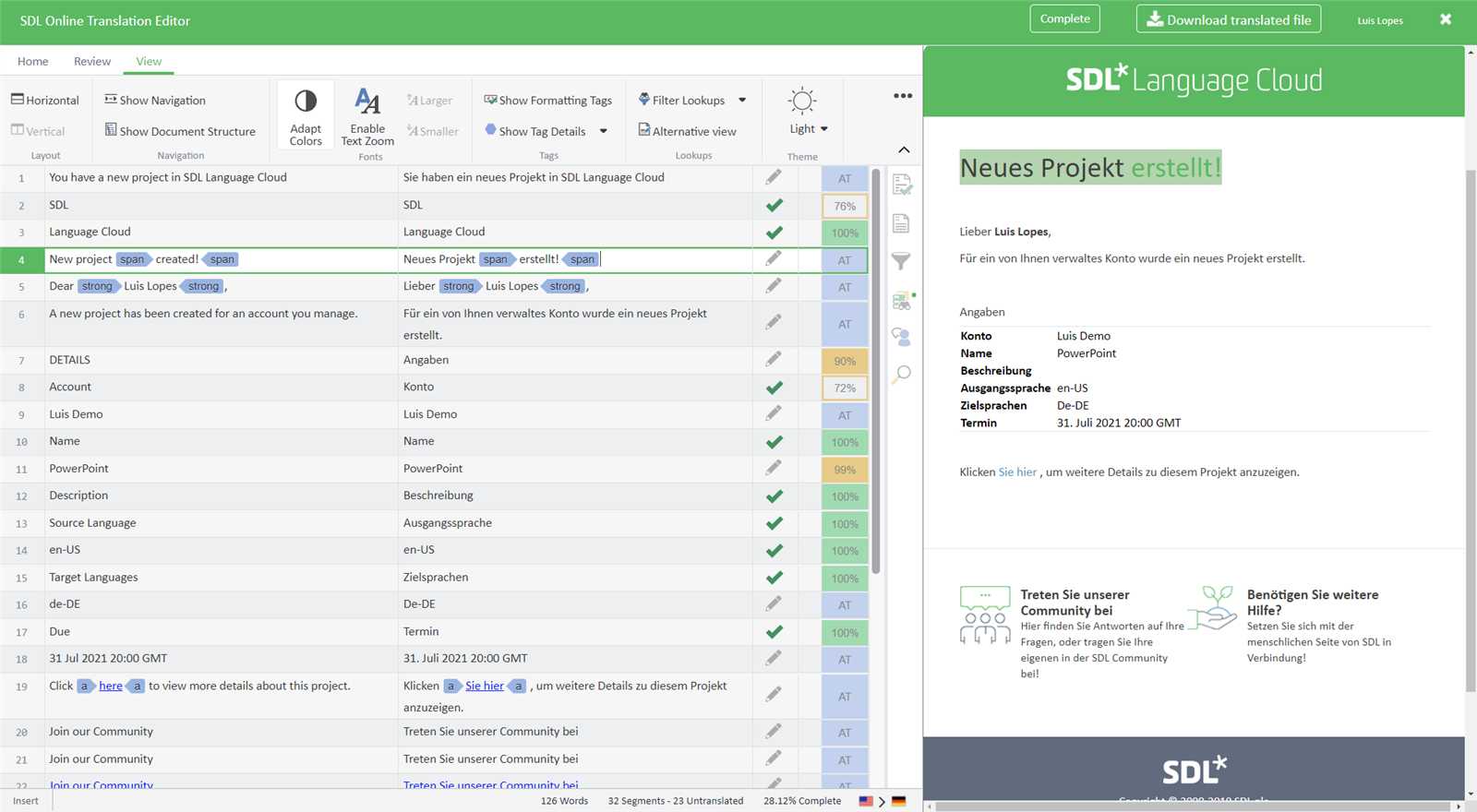The width and height of the screenshot is (1477, 812).
Task: Click 'Sie hier' link in the preview pane
Action: tap(1017, 472)
